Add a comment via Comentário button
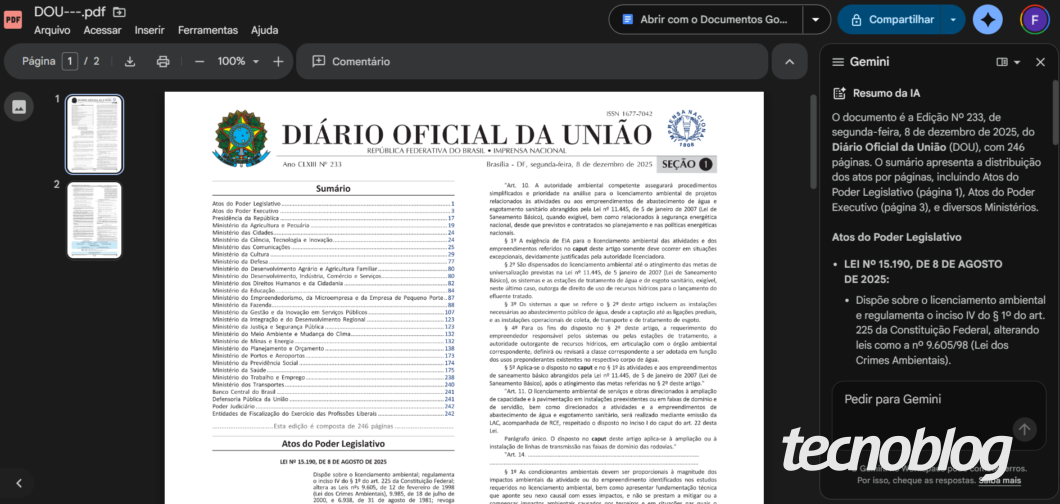1060x504 pixels. [x=351, y=61]
